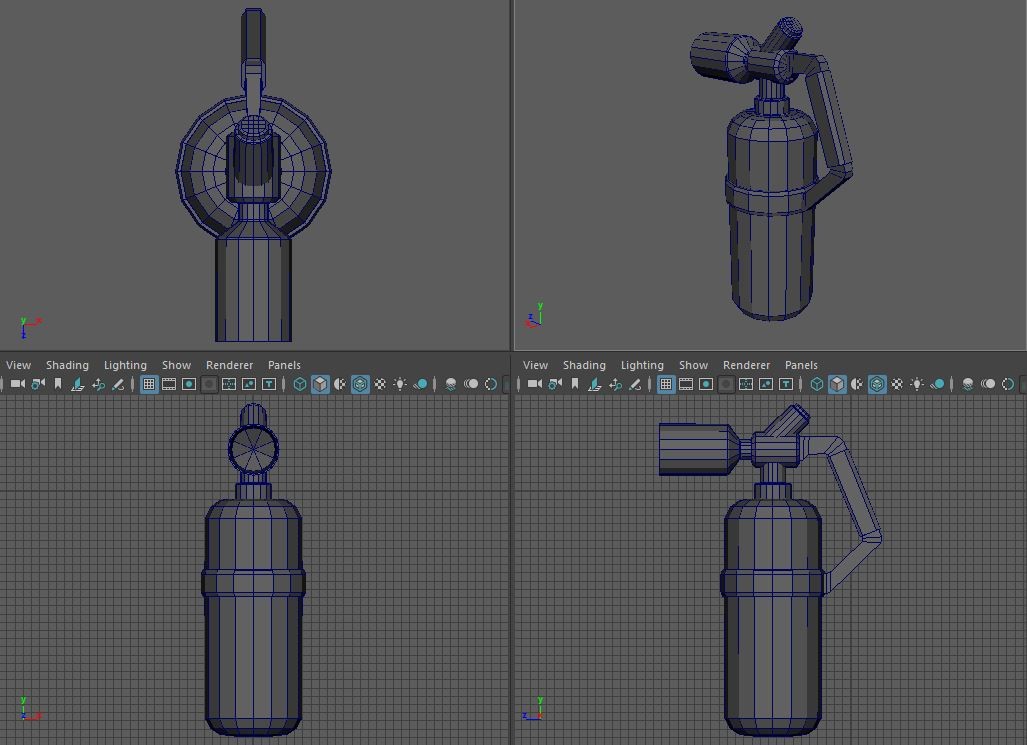Toggle the Safe Action icon in the front view toolbar
1027x745 pixels.
(249, 384)
